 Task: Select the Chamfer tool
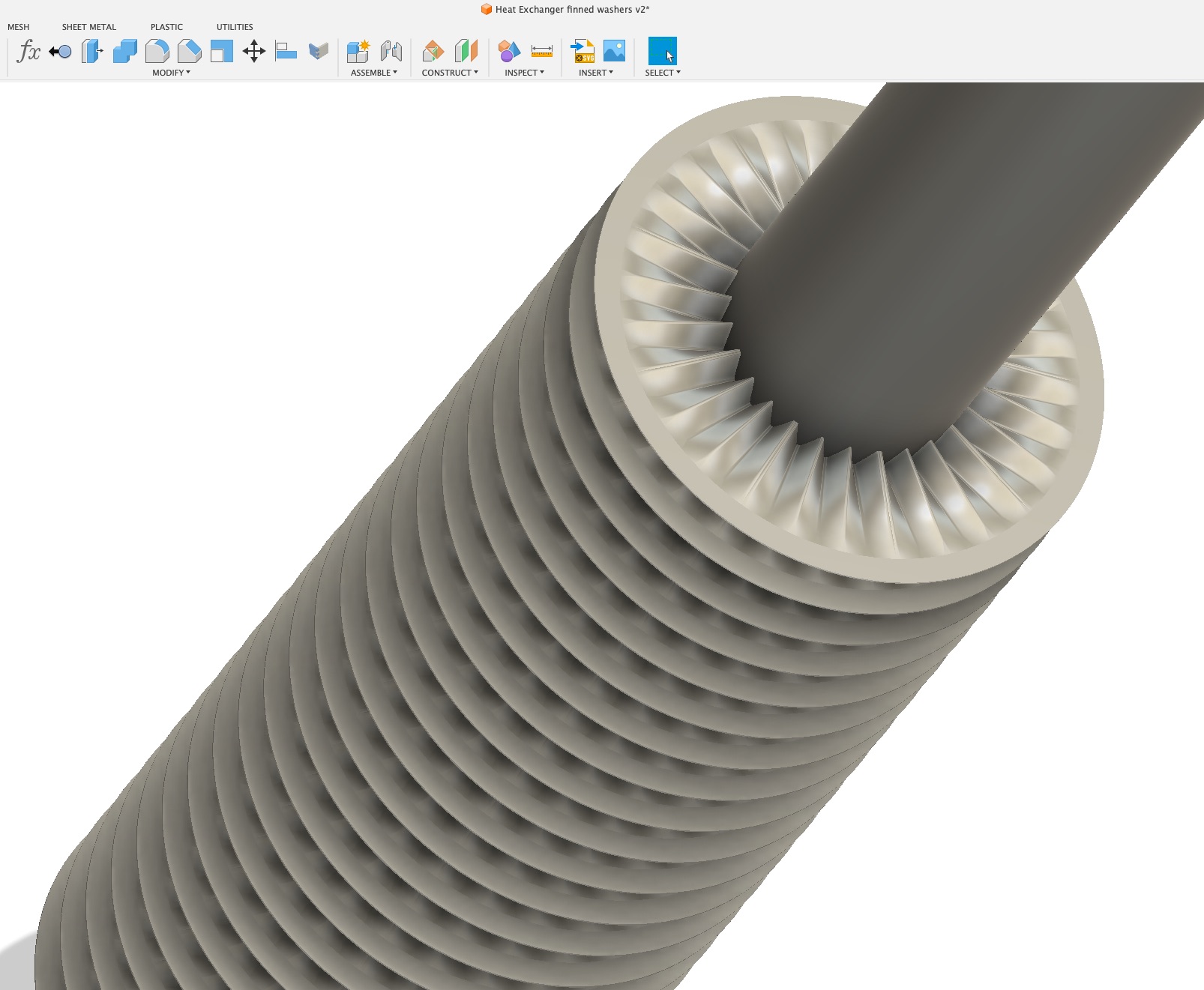tap(190, 51)
